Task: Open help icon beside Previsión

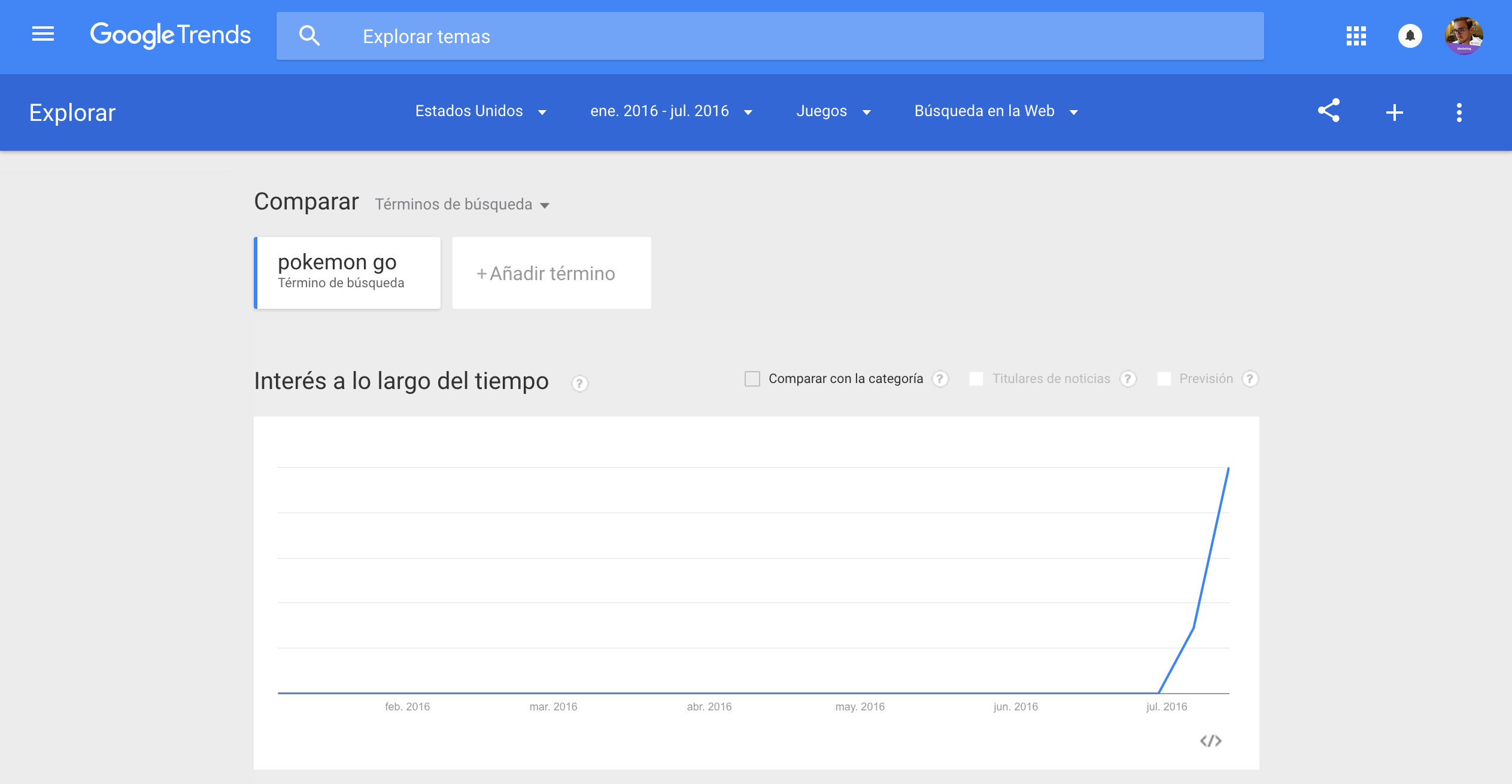Action: 1250,379
